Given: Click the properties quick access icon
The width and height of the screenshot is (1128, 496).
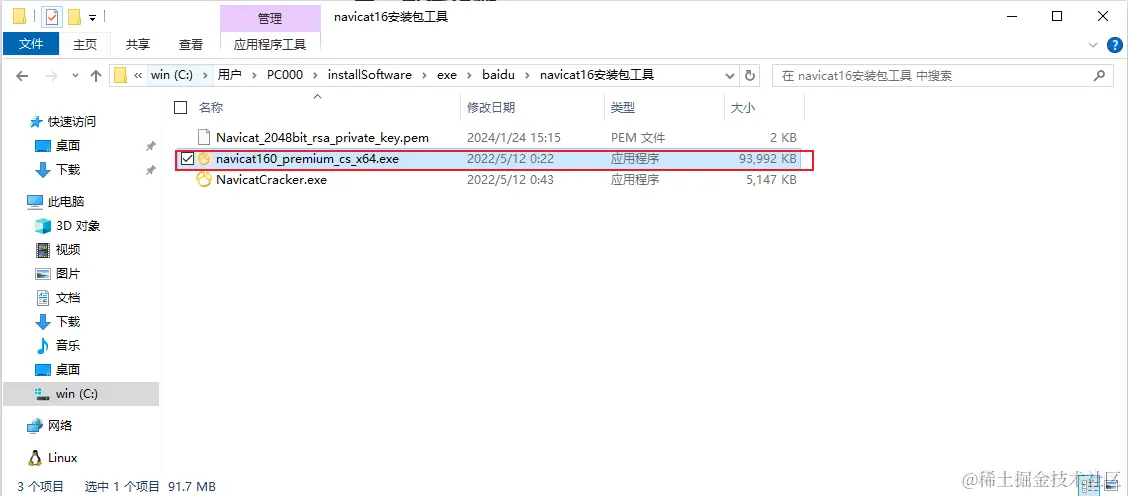Looking at the screenshot, I should coord(51,17).
